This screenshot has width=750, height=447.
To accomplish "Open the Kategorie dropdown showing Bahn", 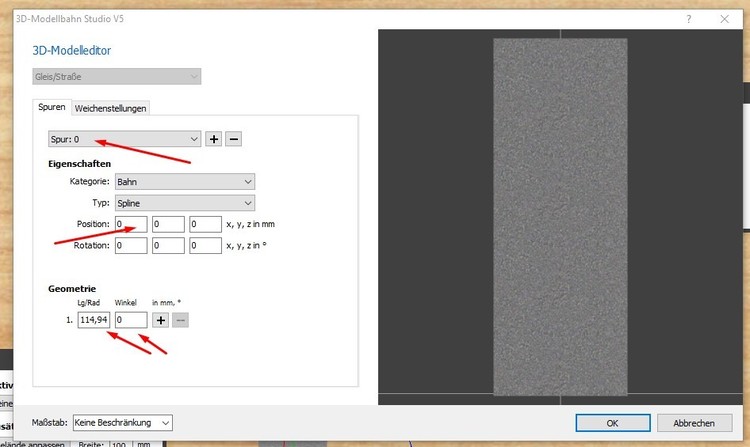I will pos(185,182).
